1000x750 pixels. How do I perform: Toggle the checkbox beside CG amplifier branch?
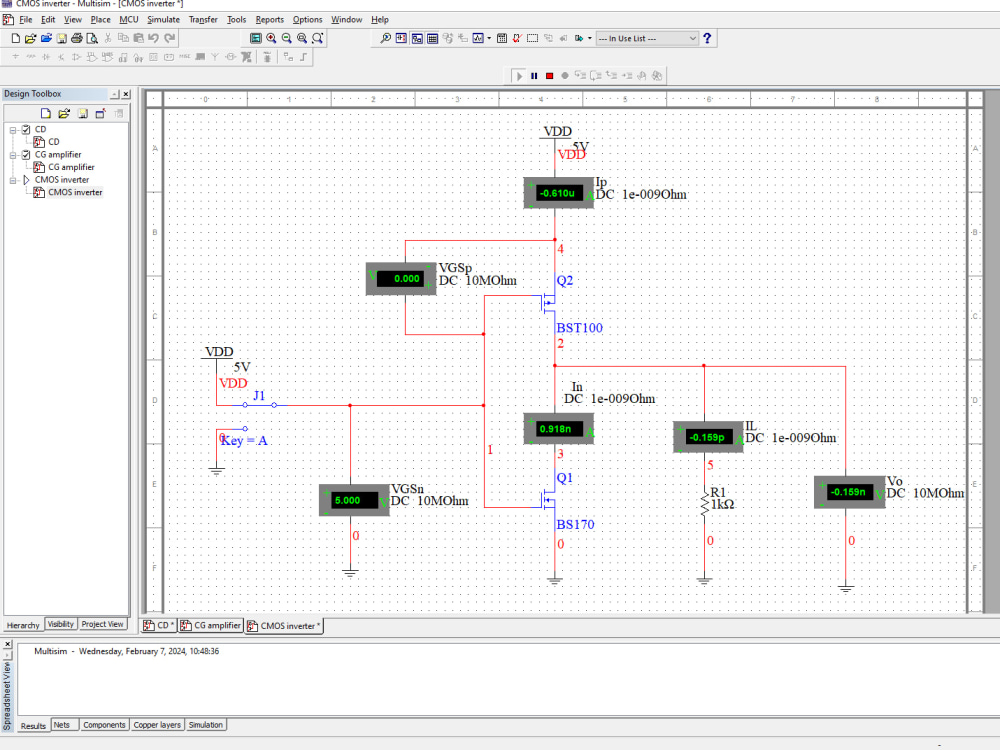26,155
